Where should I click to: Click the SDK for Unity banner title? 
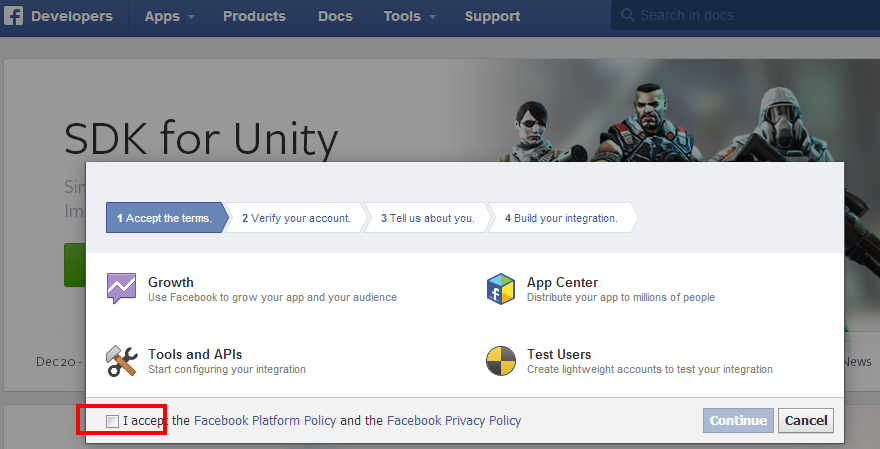pos(201,139)
